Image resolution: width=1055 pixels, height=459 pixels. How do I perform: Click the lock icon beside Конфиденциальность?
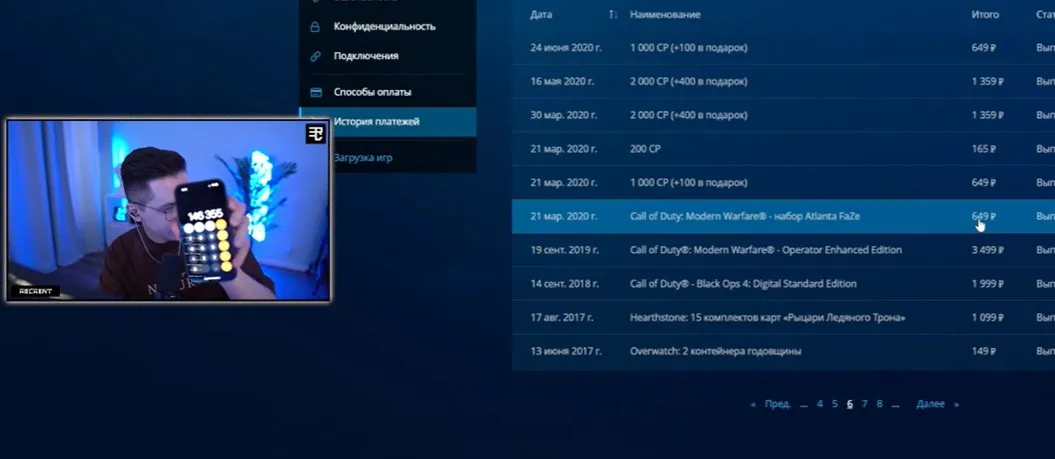(x=315, y=27)
